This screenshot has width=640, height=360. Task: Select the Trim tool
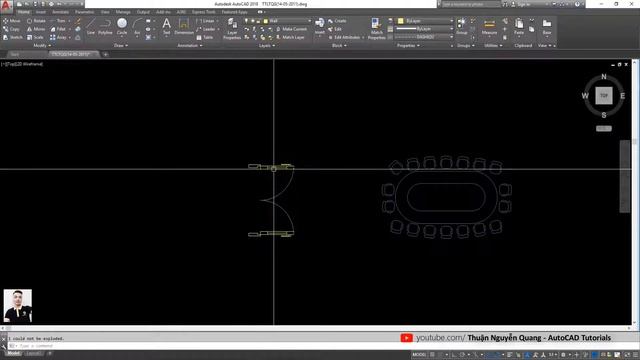pos(58,21)
